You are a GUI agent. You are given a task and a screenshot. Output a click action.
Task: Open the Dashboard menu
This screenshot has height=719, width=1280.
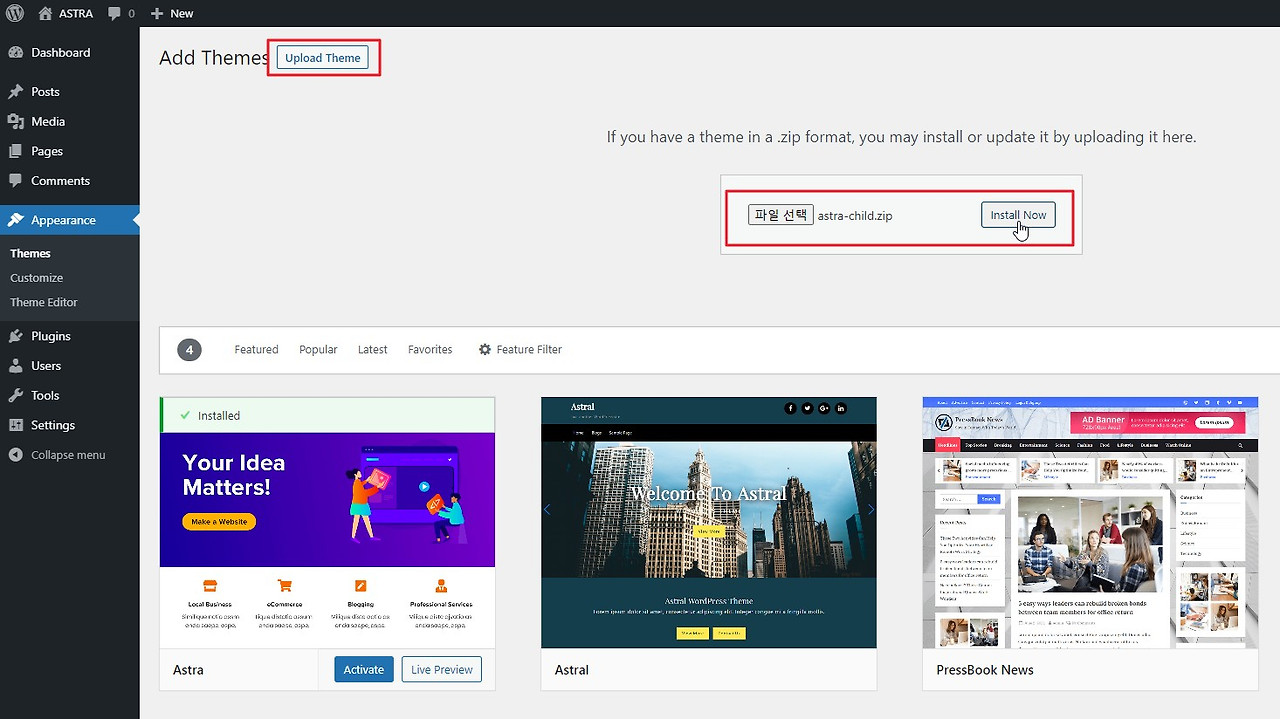tap(70, 52)
